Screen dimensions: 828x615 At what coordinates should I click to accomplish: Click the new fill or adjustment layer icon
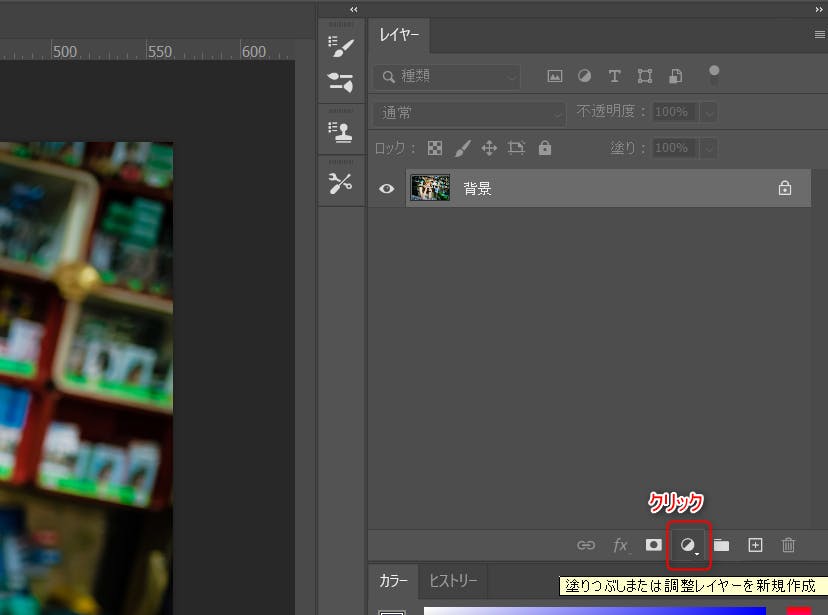[688, 545]
